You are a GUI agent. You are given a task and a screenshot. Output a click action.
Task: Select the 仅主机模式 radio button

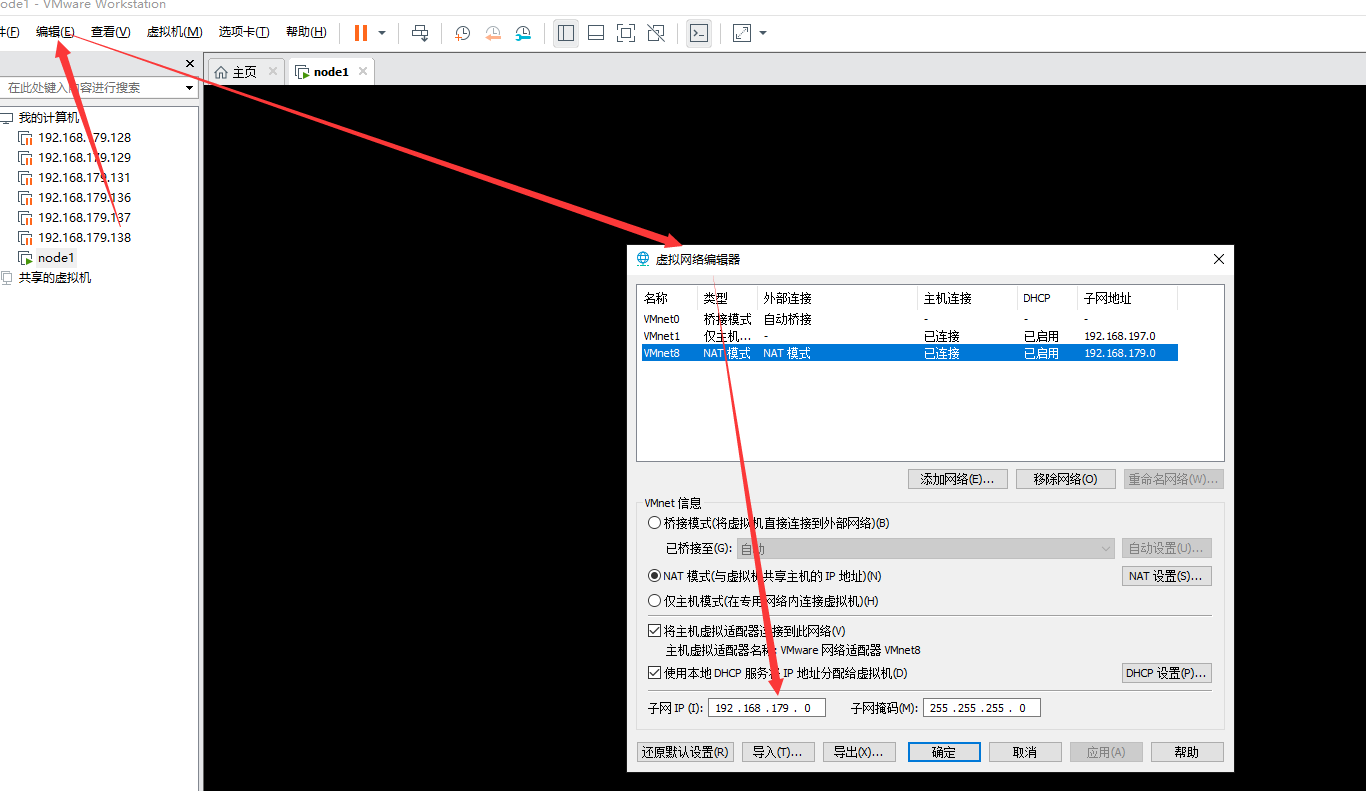pyautogui.click(x=654, y=601)
